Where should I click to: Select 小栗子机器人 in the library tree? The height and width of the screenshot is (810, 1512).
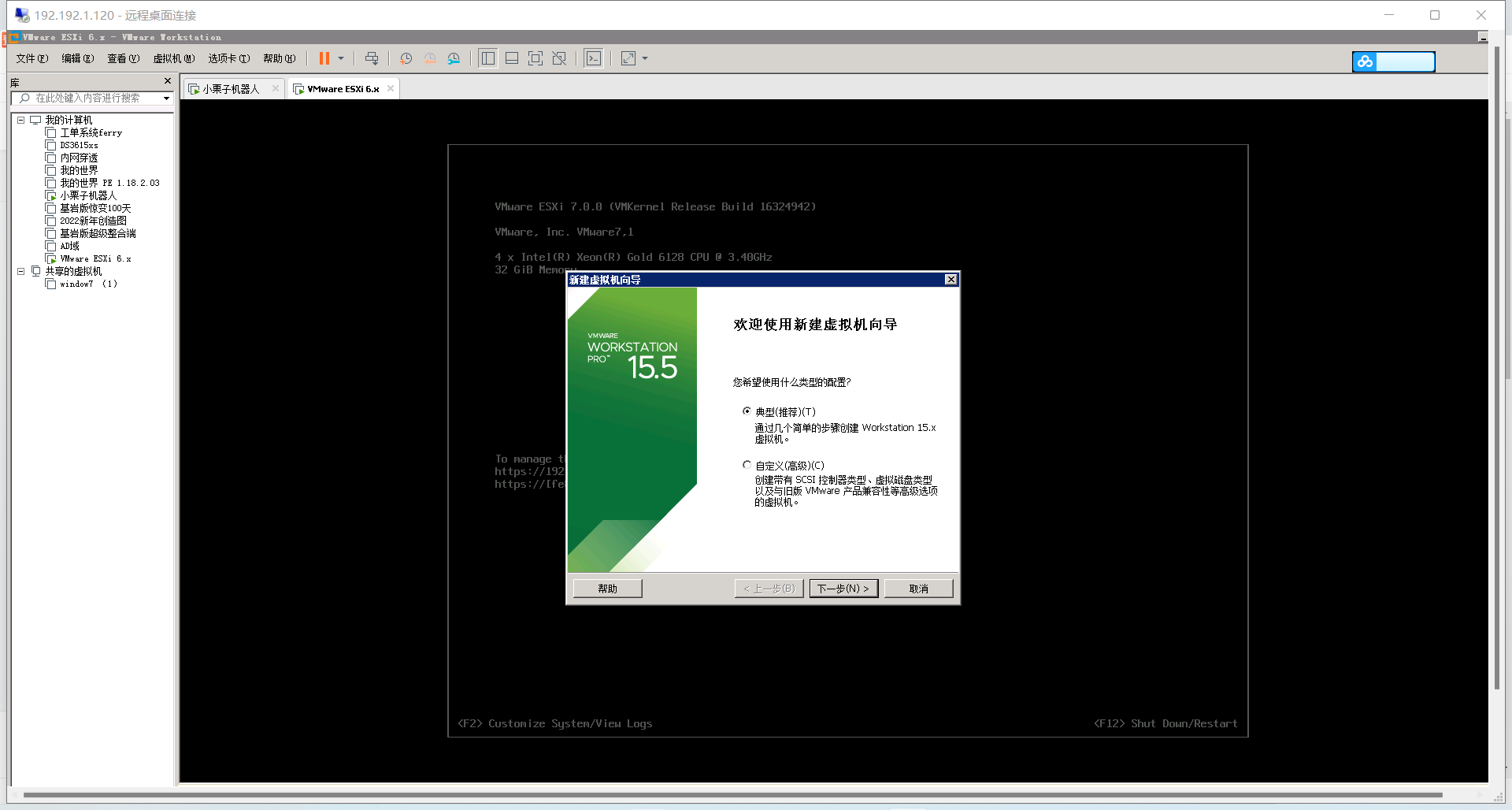click(x=88, y=195)
